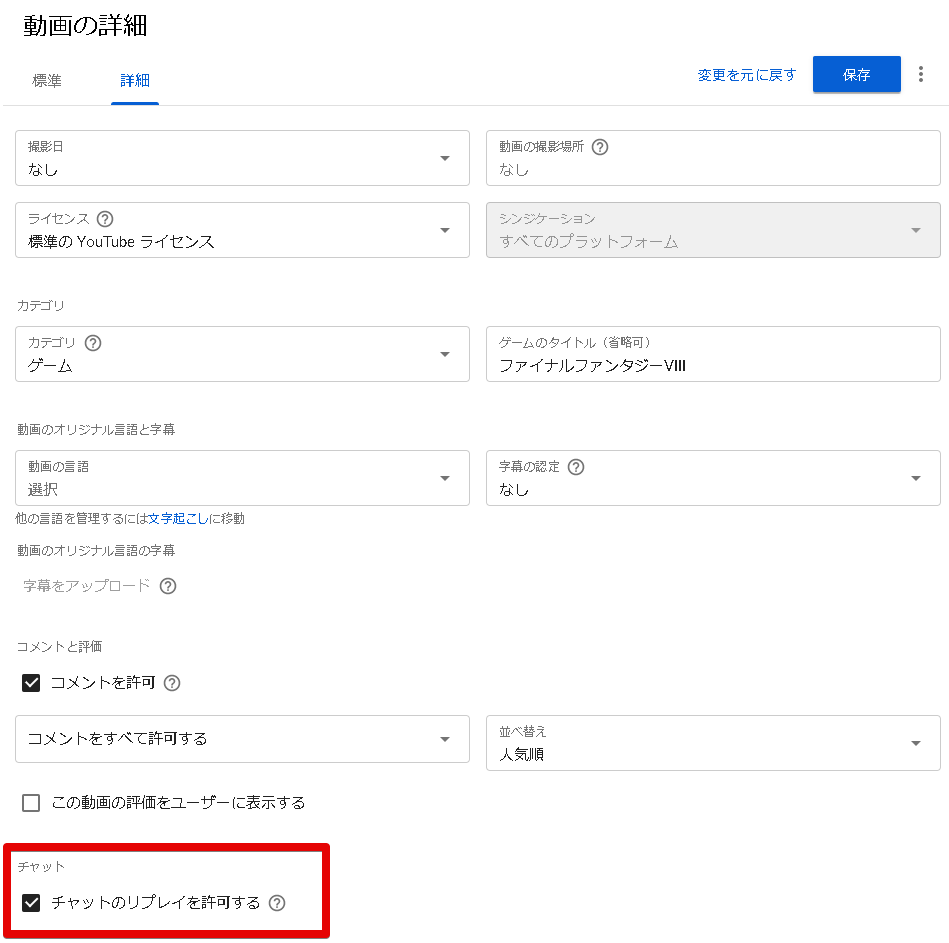Click 変更を元に戻す to undo changes

pos(746,75)
